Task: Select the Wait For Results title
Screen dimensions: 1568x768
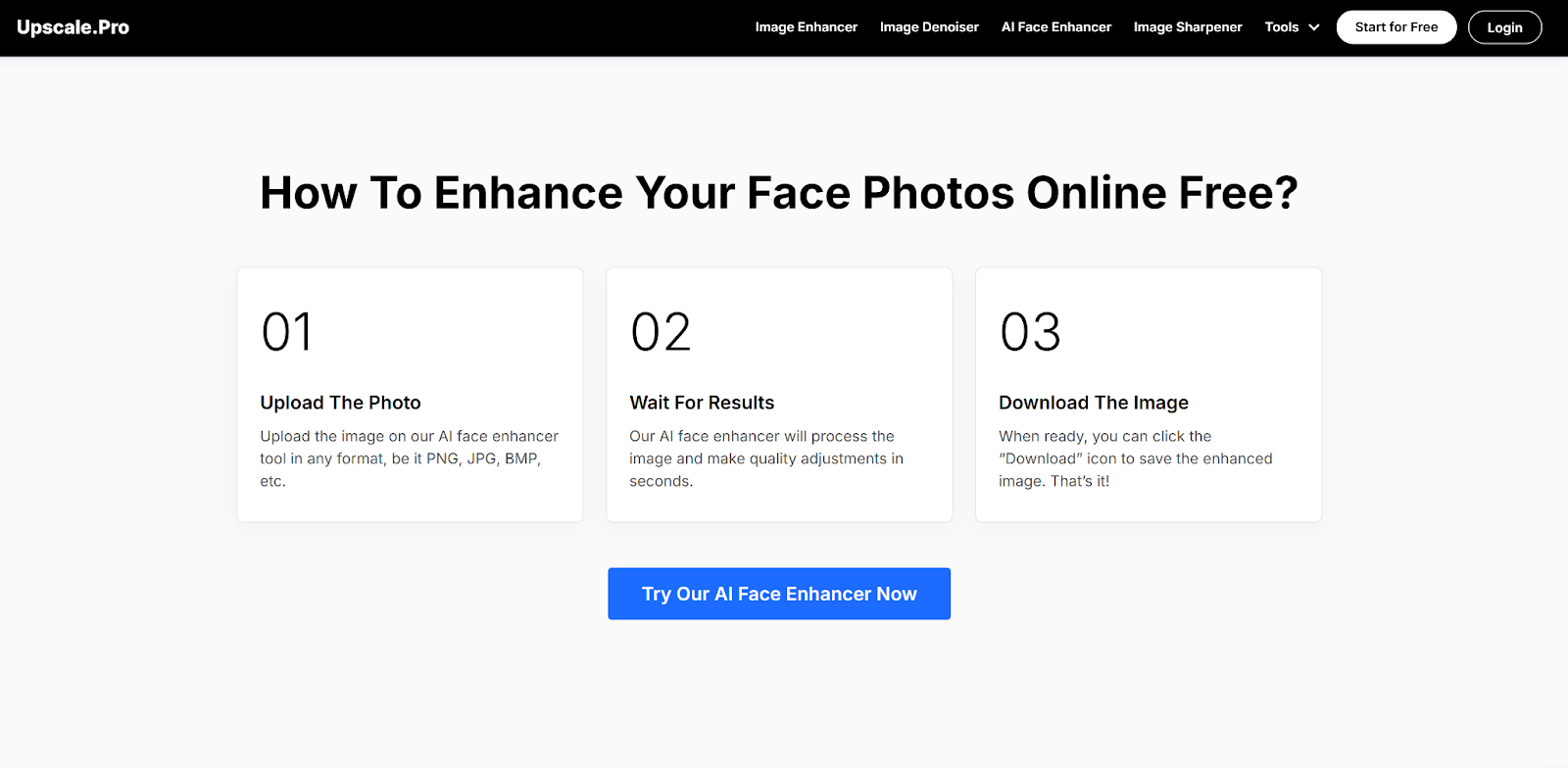Action: click(702, 403)
